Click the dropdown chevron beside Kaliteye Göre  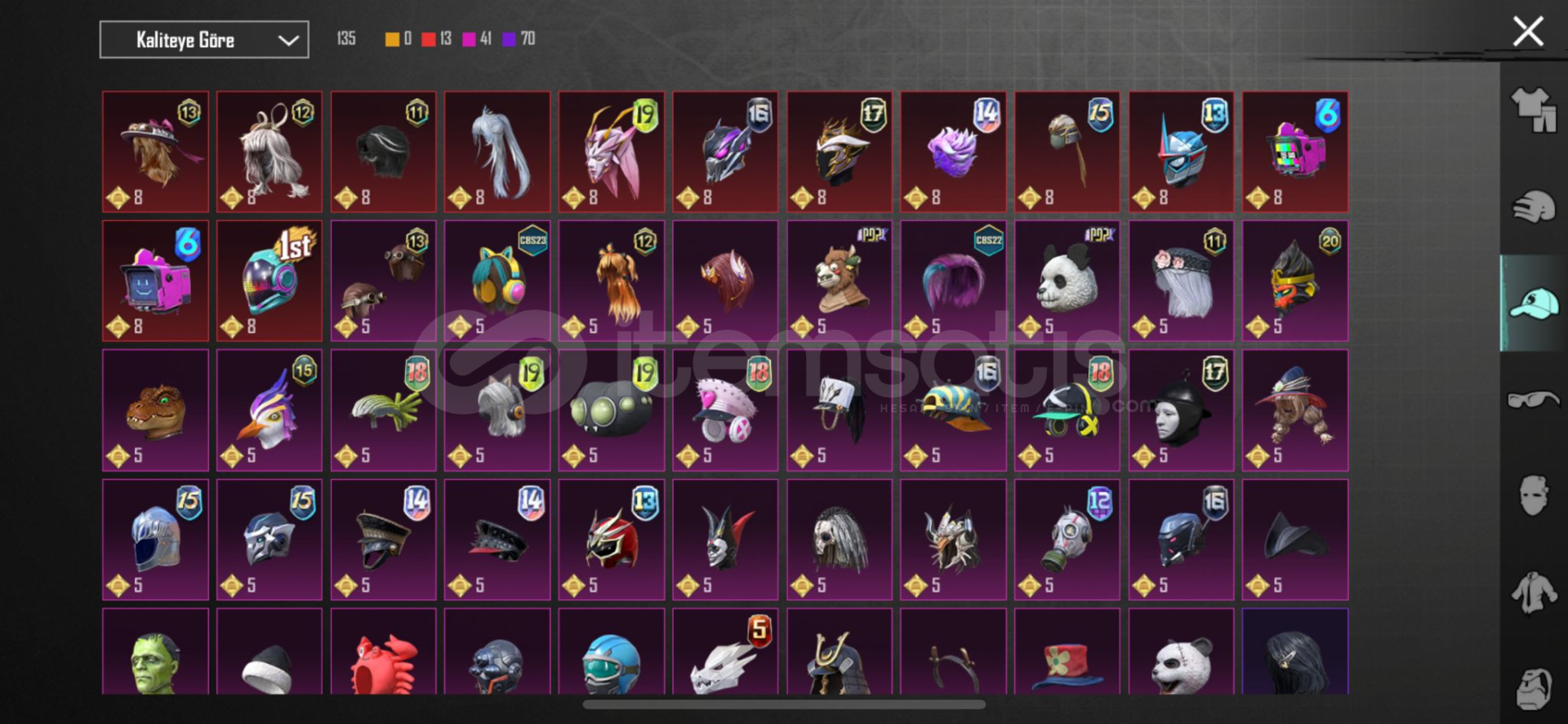[287, 40]
